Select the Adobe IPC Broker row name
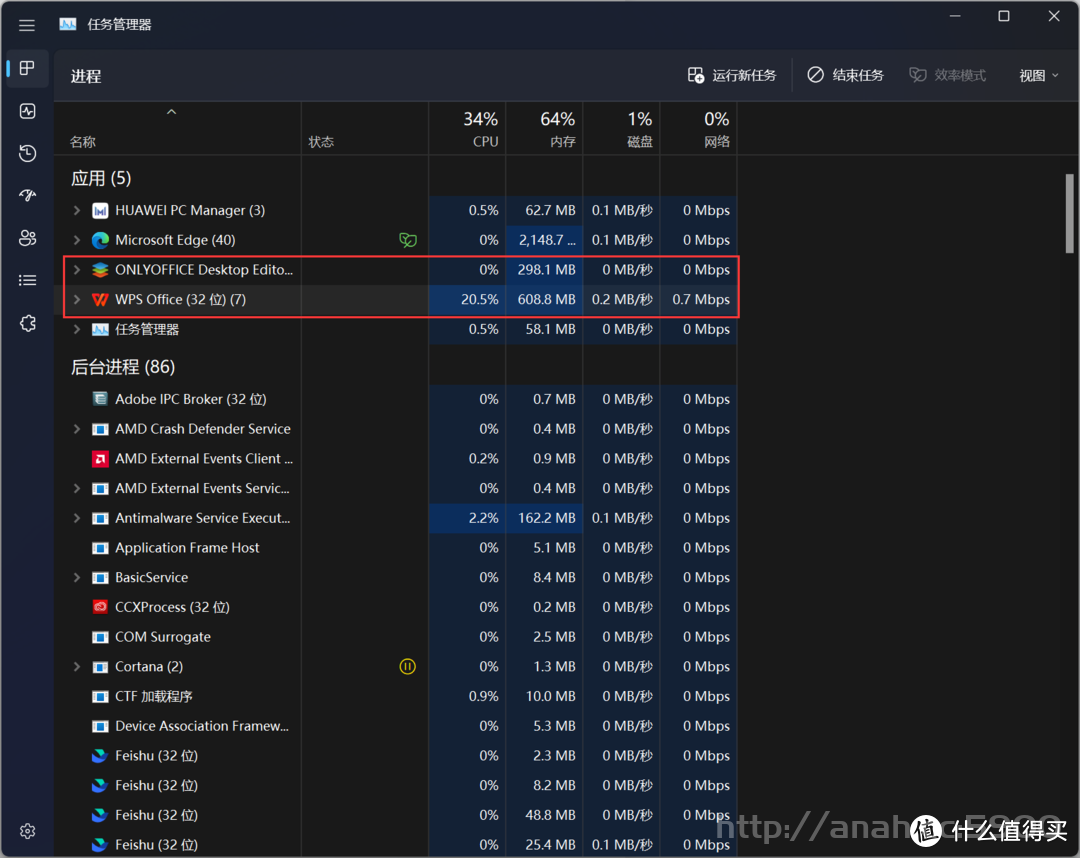 coord(191,399)
